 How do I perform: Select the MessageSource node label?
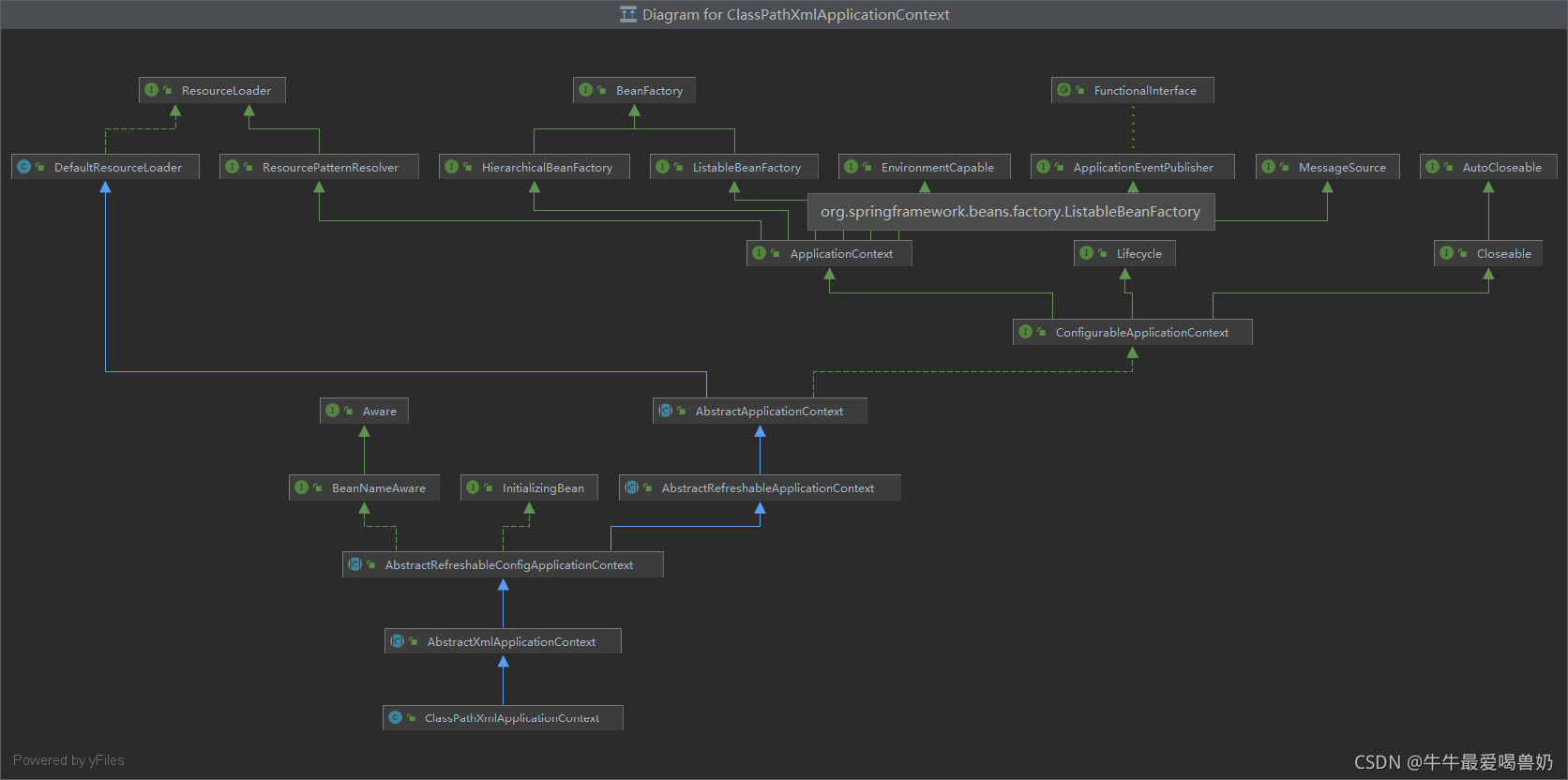click(1342, 168)
